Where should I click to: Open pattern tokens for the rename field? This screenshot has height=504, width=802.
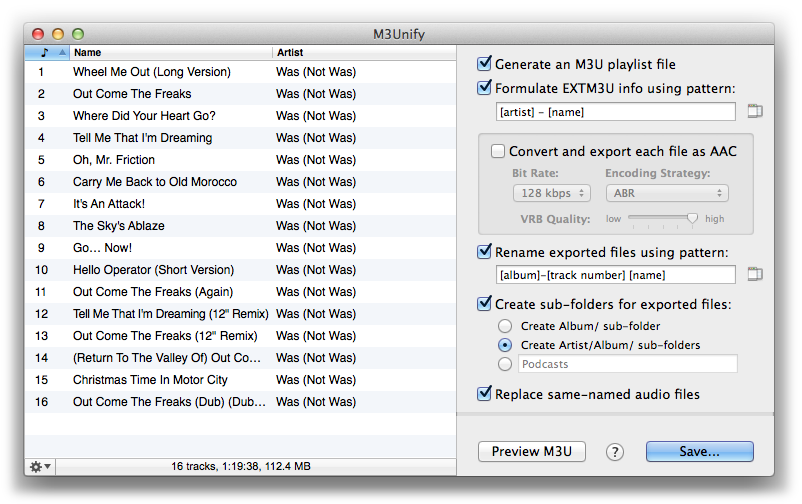coord(755,274)
